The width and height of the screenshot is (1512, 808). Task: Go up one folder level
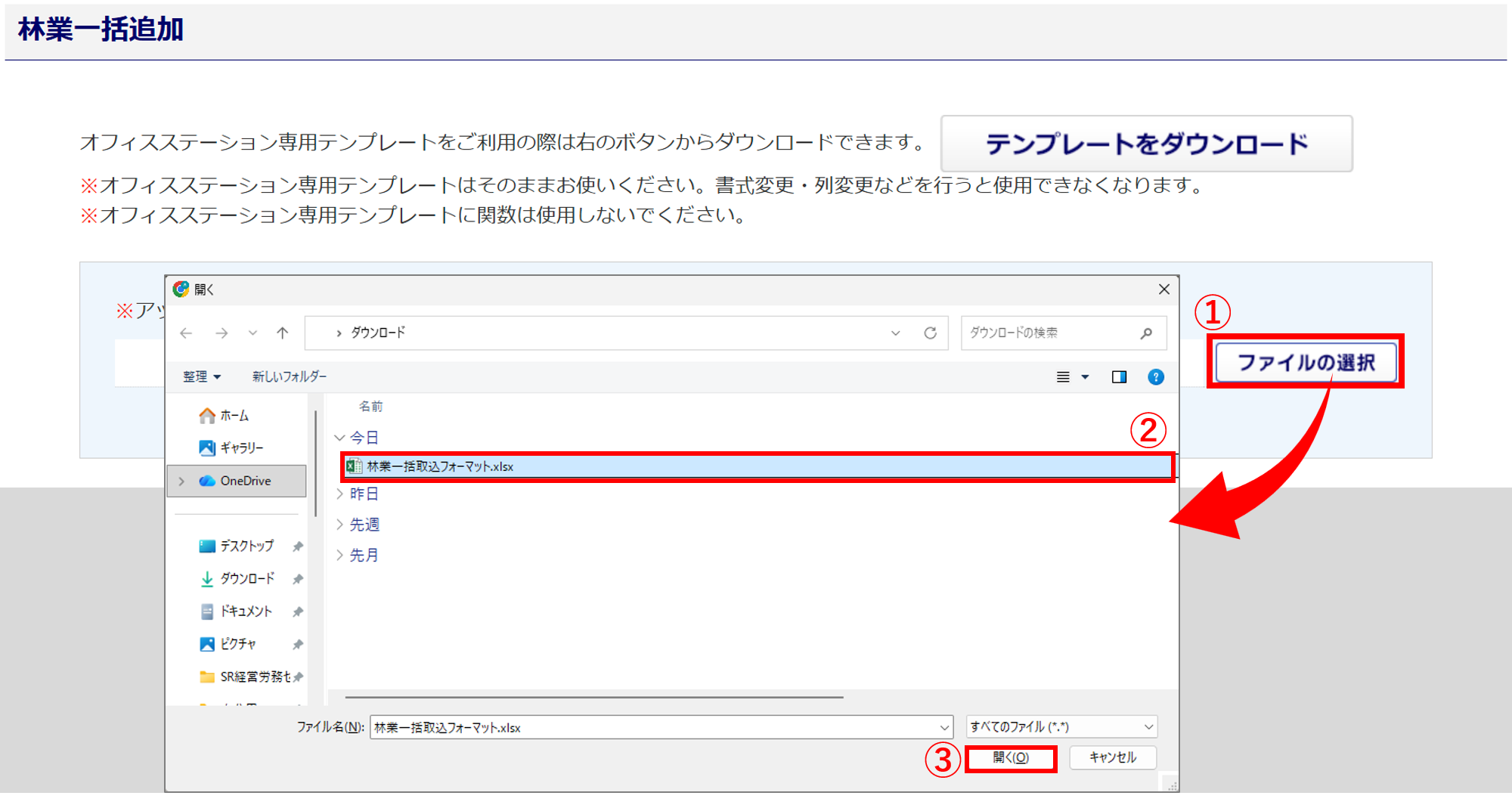point(282,333)
